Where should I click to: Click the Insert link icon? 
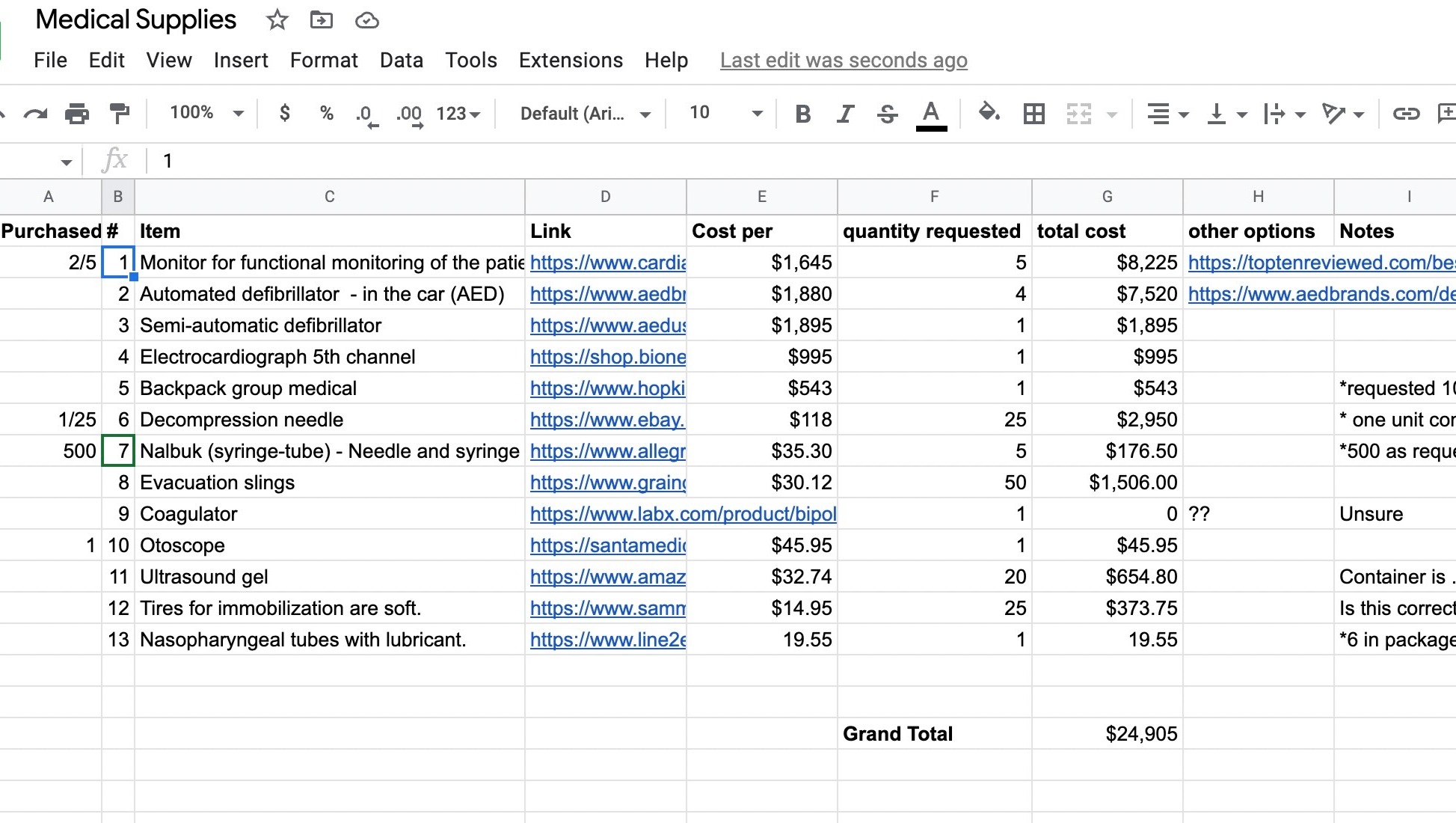[1406, 114]
